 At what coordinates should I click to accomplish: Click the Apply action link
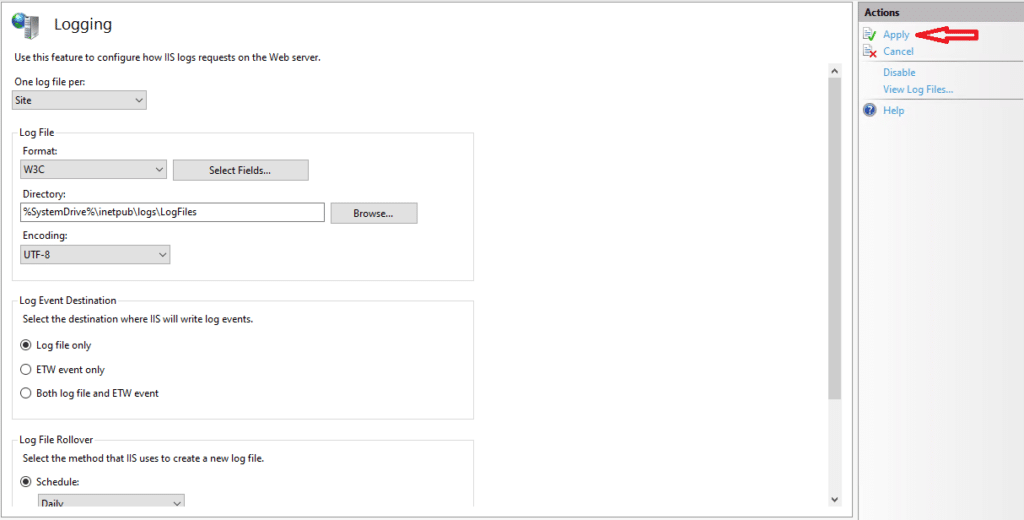(896, 35)
